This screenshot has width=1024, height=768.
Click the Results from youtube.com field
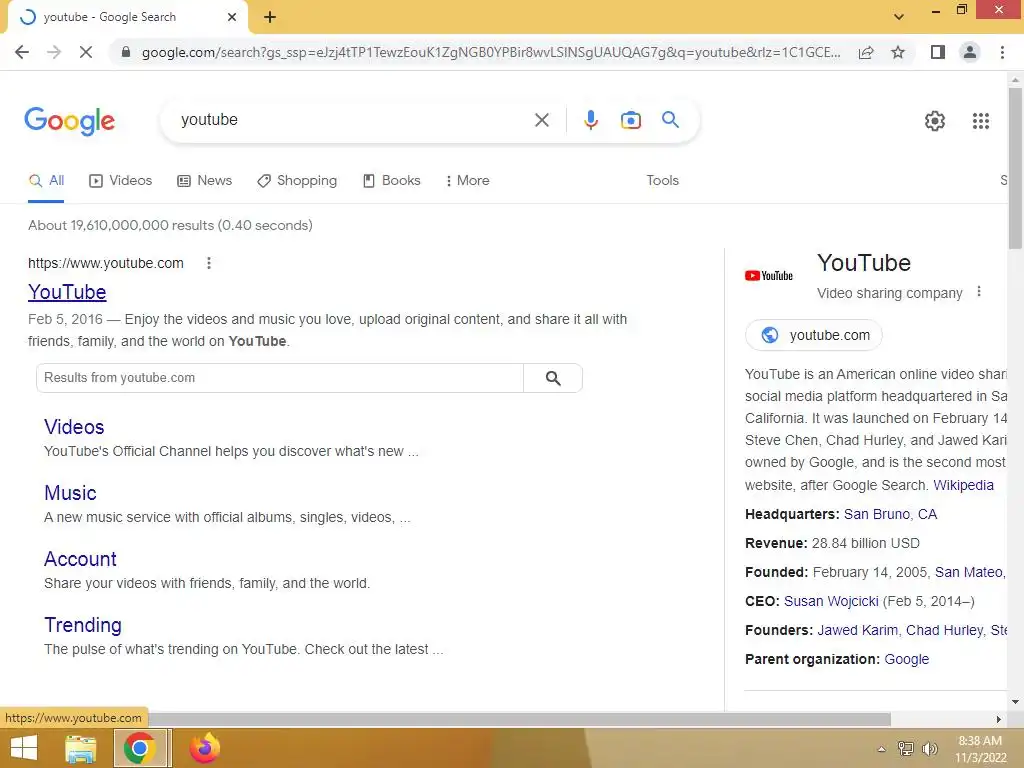click(280, 378)
